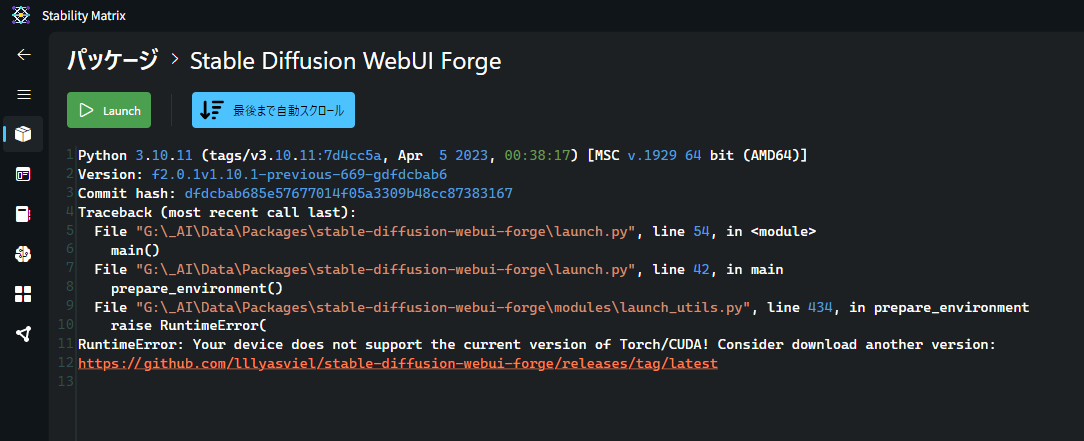The image size is (1084, 441).
Task: Click the down-arrow lines auto-scroll icon
Action: coord(212,110)
